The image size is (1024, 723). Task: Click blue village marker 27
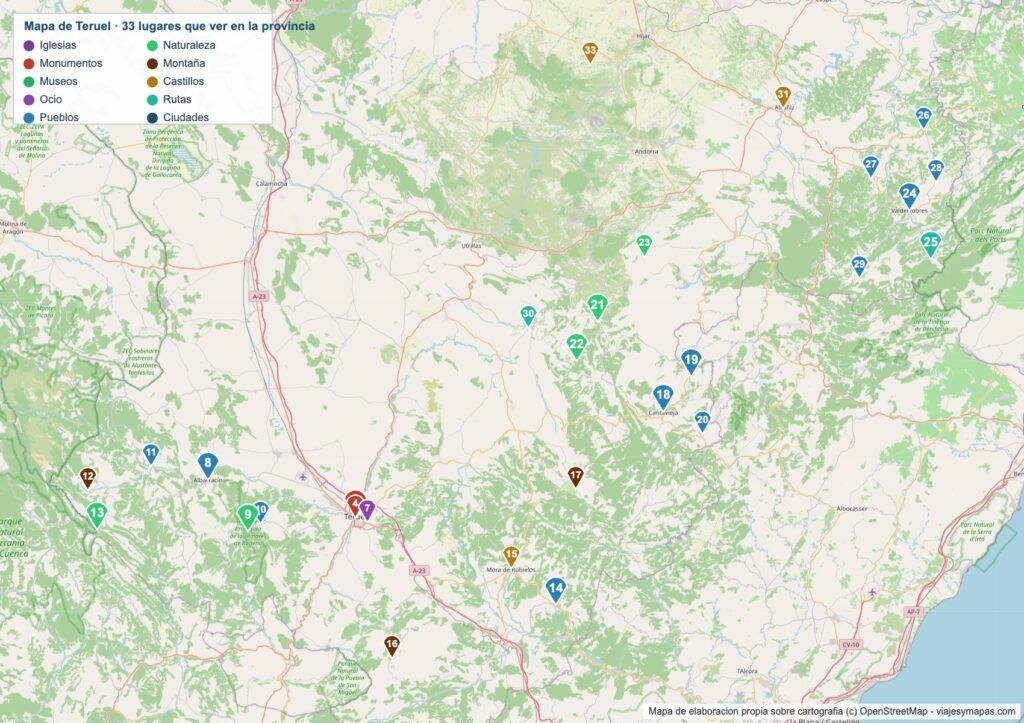[871, 165]
